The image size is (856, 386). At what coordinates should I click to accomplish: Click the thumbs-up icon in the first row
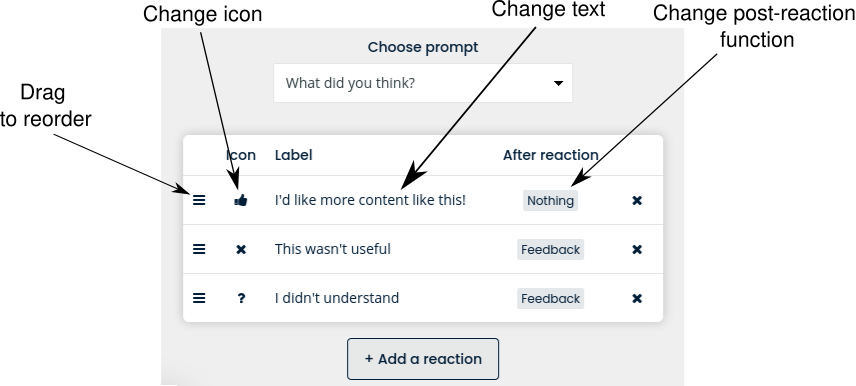click(241, 200)
